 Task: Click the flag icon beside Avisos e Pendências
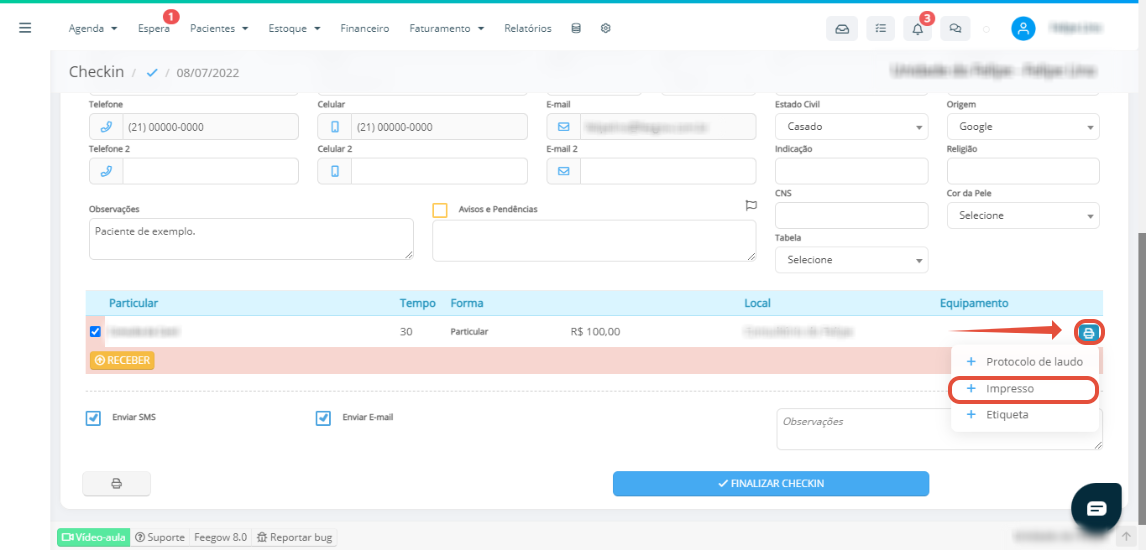click(751, 206)
